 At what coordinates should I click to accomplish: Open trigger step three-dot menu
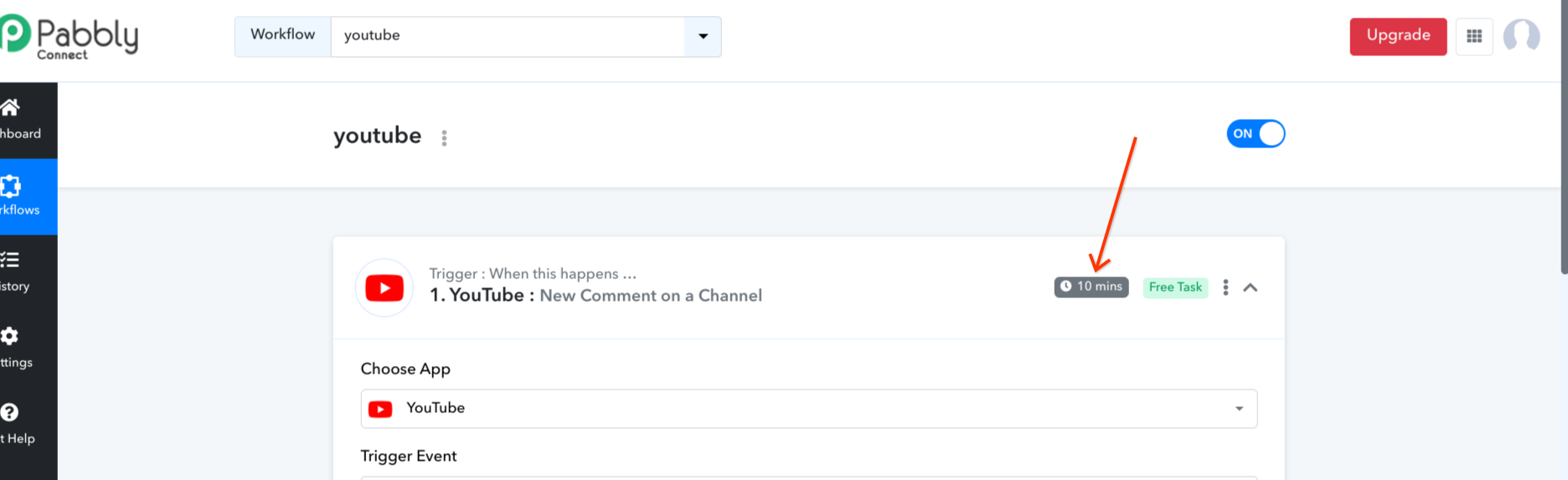click(x=1225, y=287)
